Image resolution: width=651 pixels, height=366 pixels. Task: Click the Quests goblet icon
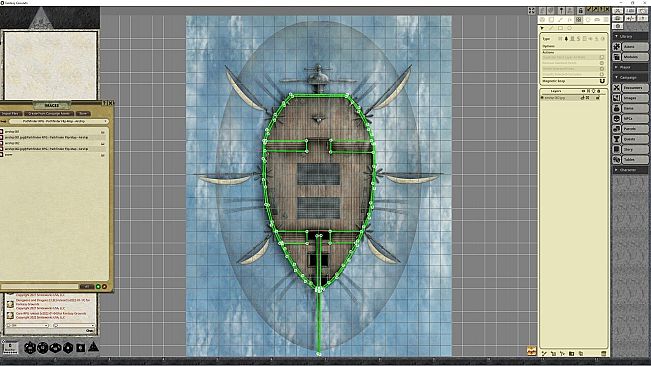(617, 139)
